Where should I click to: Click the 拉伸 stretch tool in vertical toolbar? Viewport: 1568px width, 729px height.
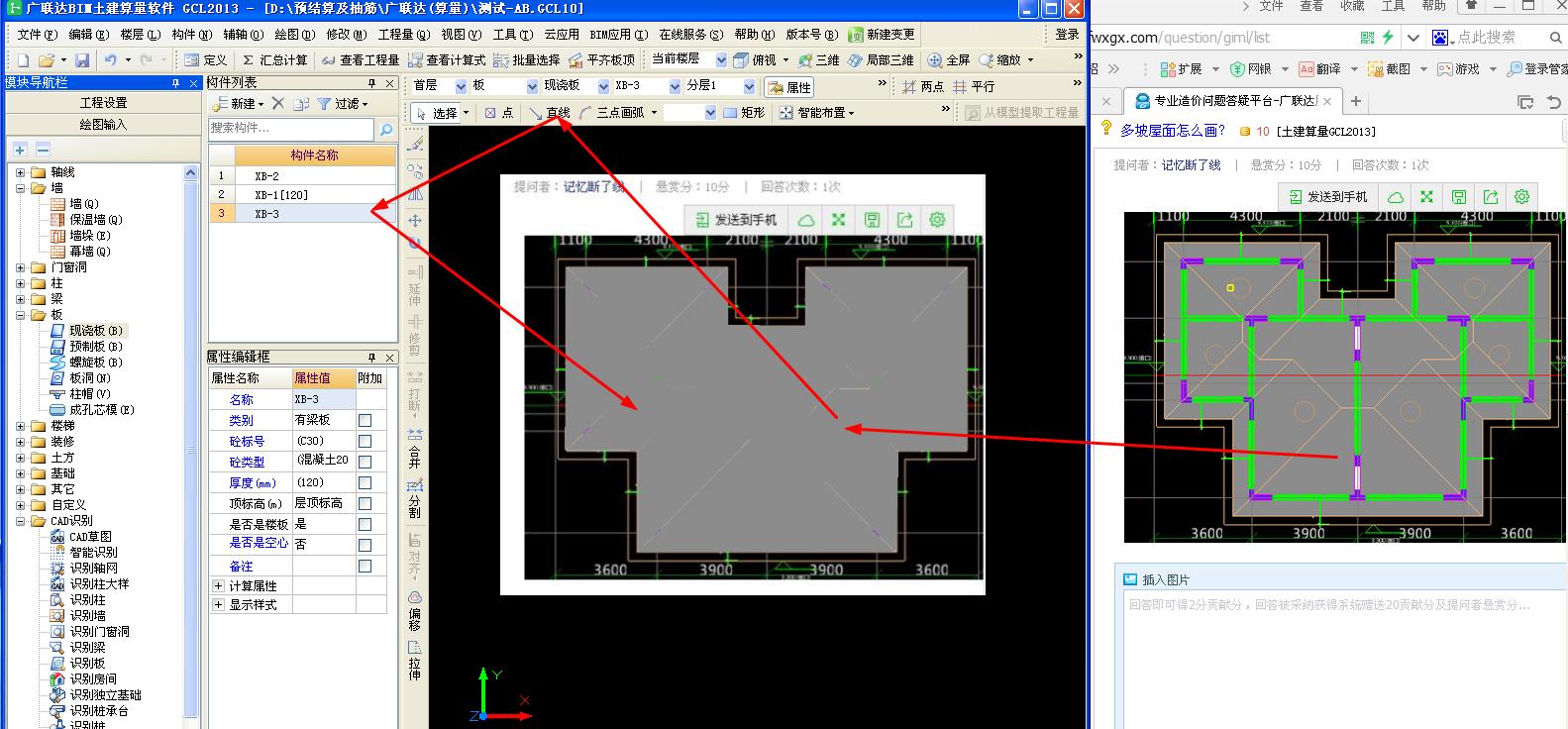(x=415, y=661)
